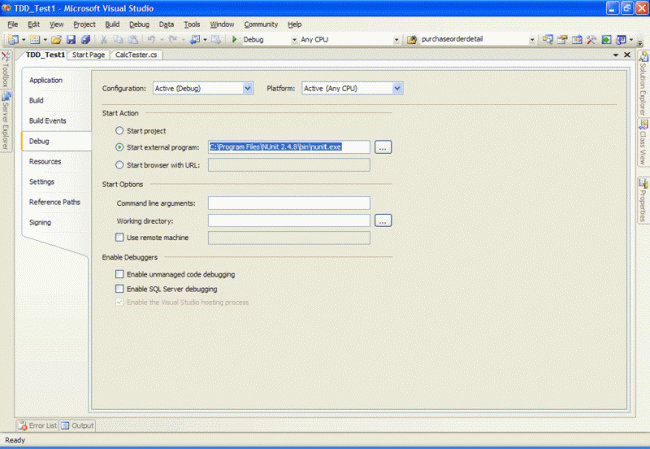Click the Paste clipboard icon
Image resolution: width=650 pixels, height=449 pixels.
(x=133, y=39)
